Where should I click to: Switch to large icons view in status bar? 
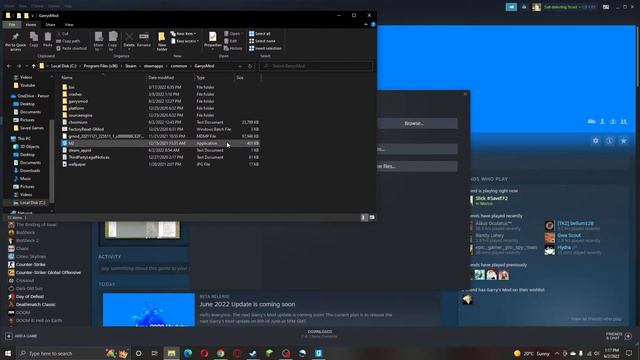pos(372,218)
